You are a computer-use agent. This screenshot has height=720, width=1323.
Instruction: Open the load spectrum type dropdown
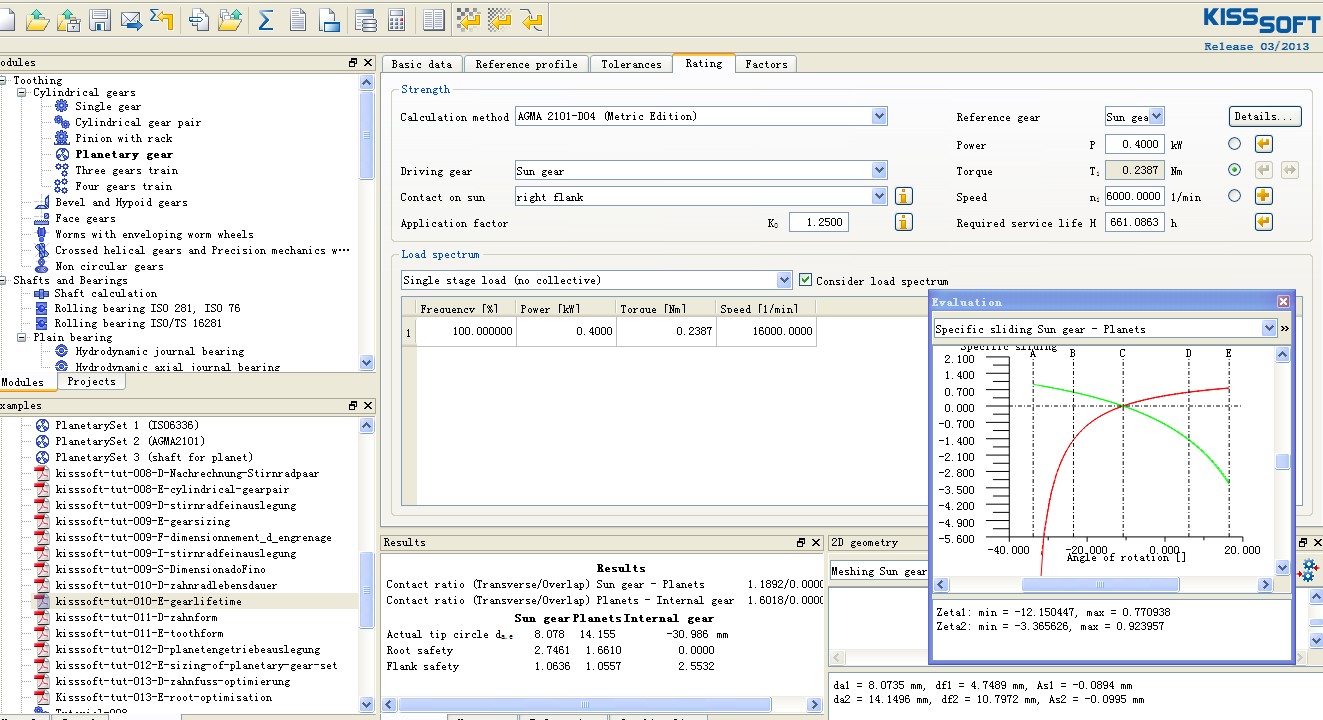click(x=597, y=280)
